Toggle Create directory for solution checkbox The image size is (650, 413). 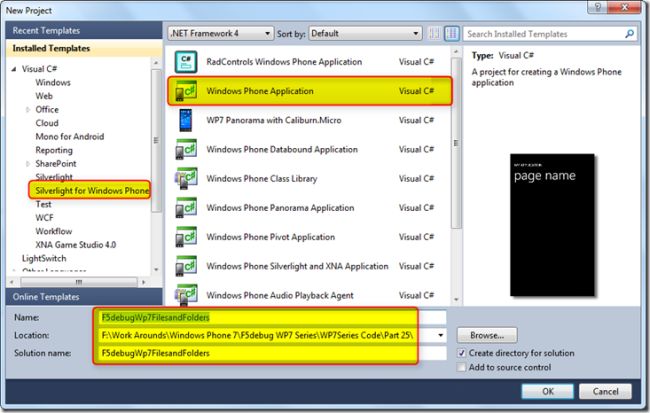[461, 353]
